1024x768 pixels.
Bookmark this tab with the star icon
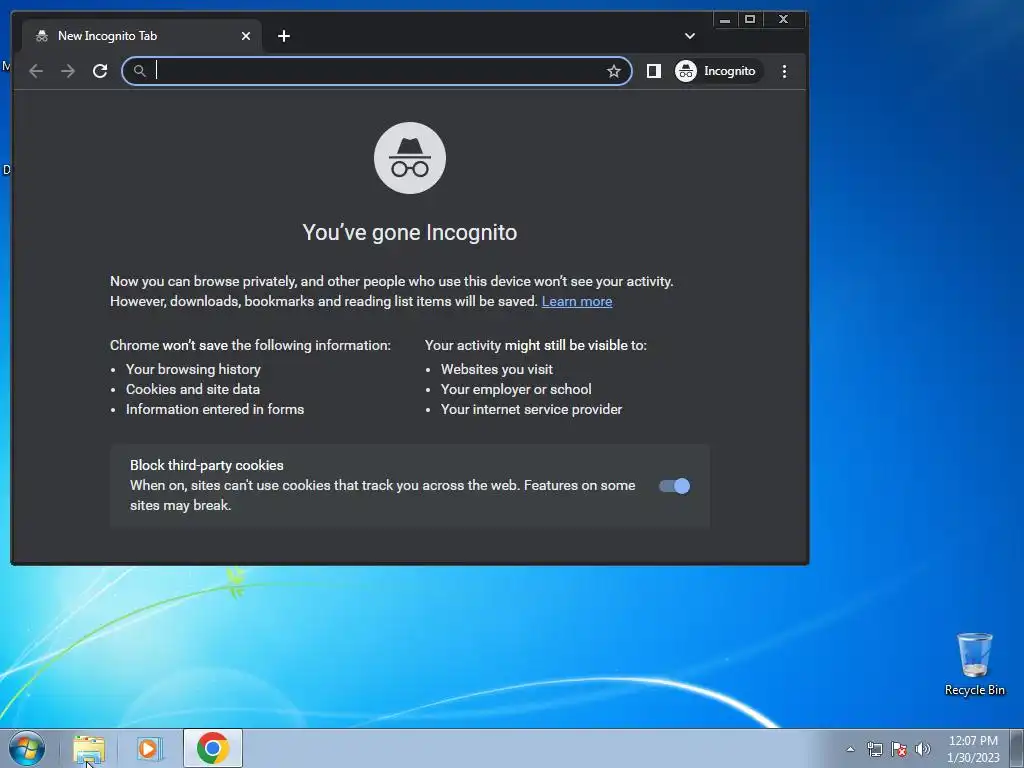(x=613, y=71)
